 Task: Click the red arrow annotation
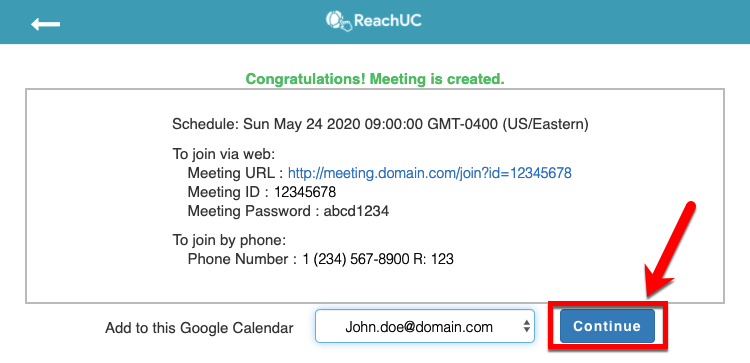coord(670,250)
